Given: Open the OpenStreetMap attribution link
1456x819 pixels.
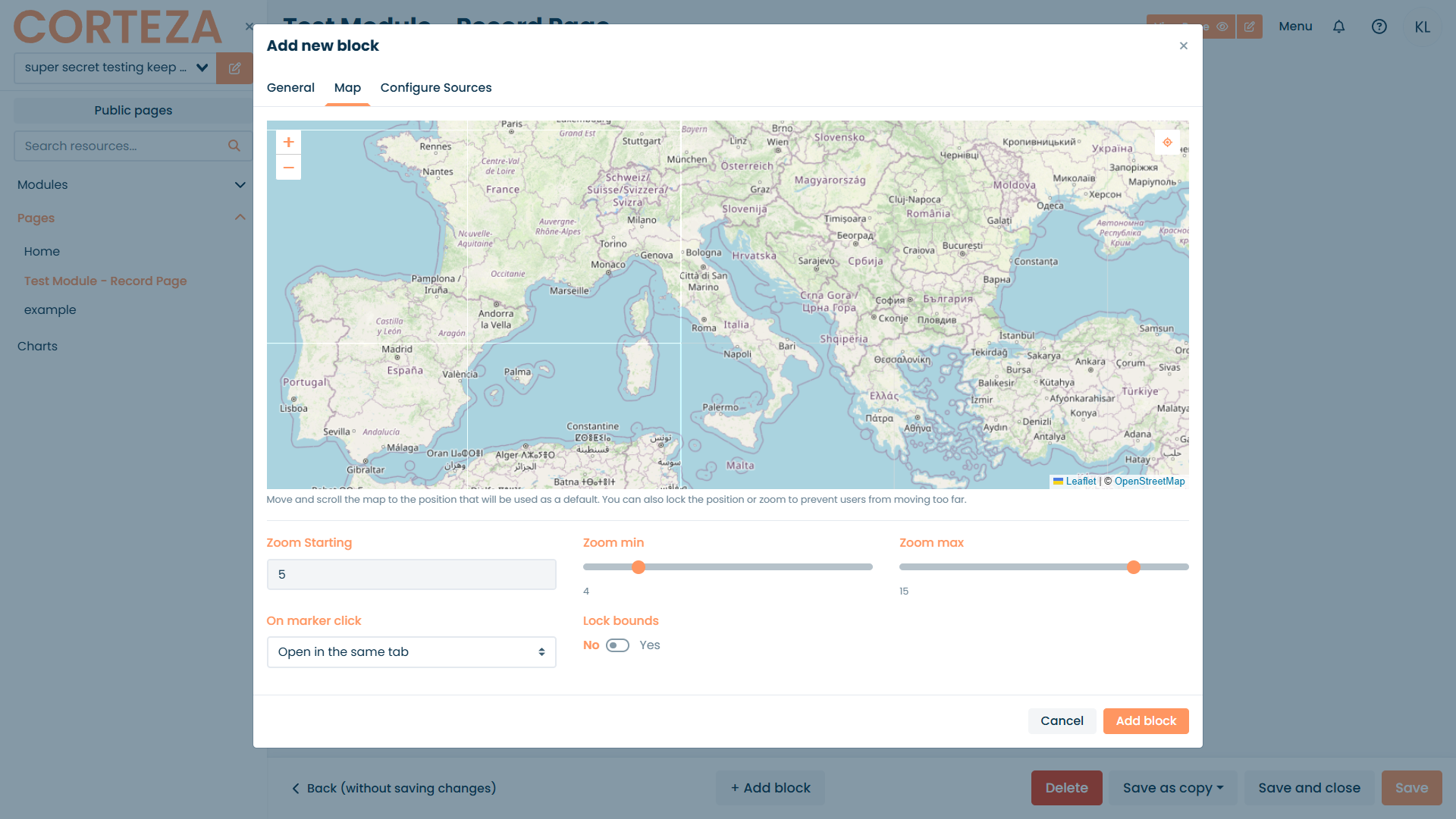Looking at the screenshot, I should 1150,482.
